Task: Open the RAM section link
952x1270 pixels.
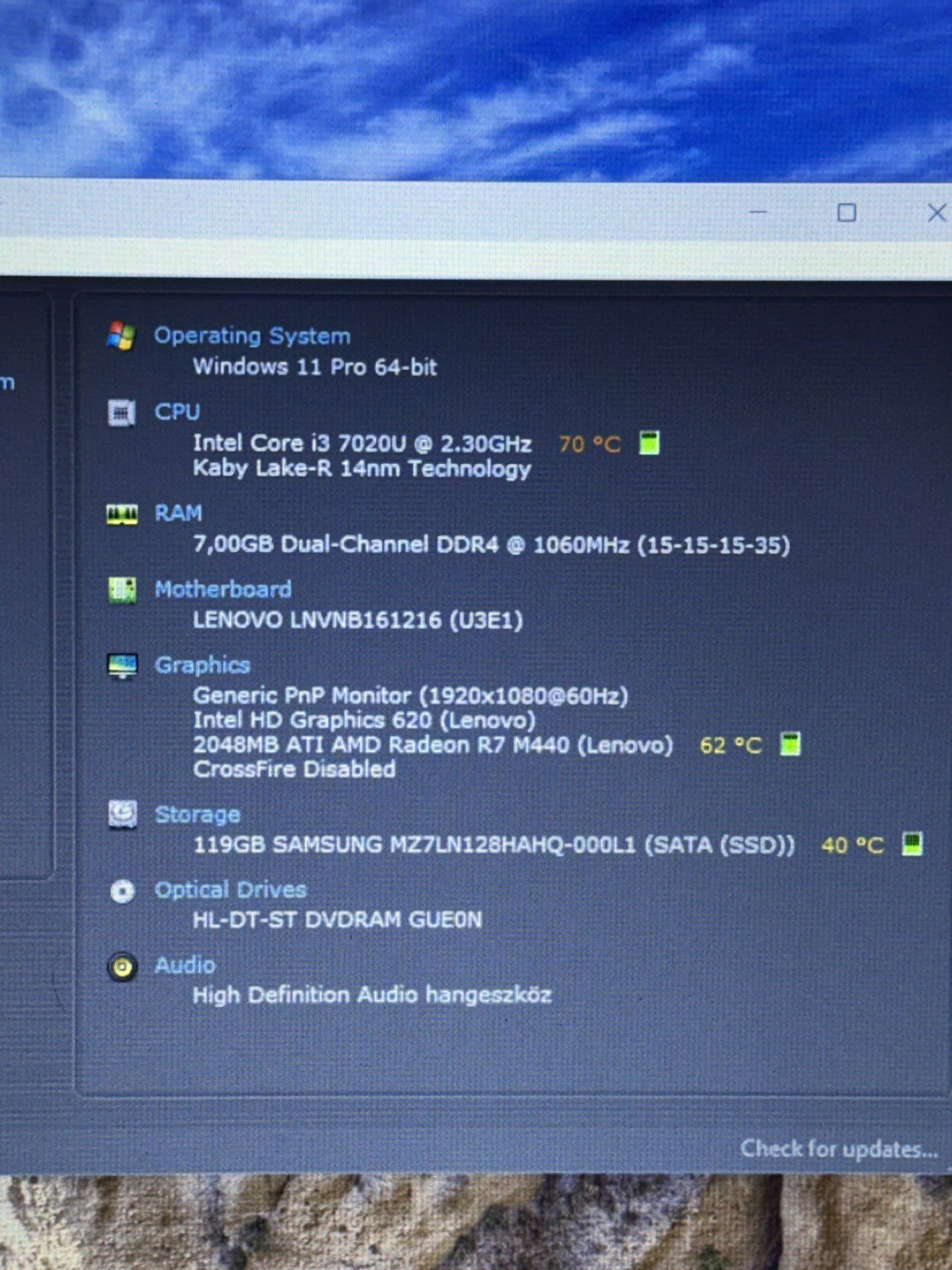Action: tap(178, 513)
